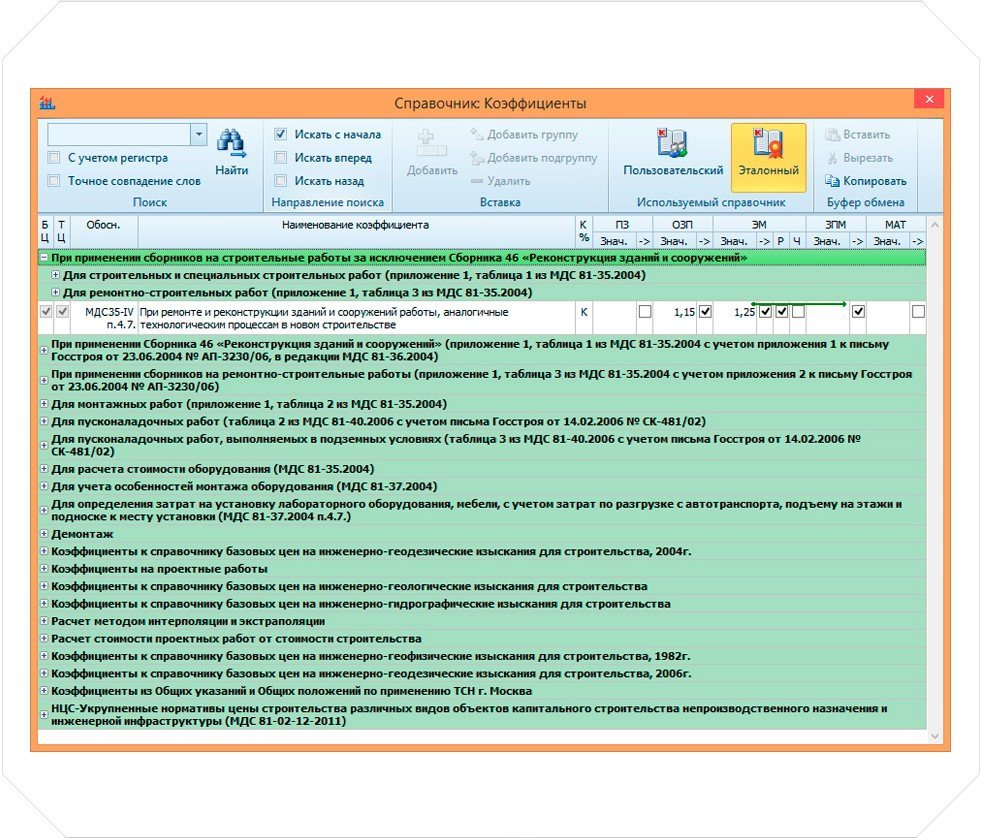Select Коэффициенты ... инженерно-геофизические изыскания 1982г. row
Viewport: 982px width, 838px height.
(x=482, y=656)
